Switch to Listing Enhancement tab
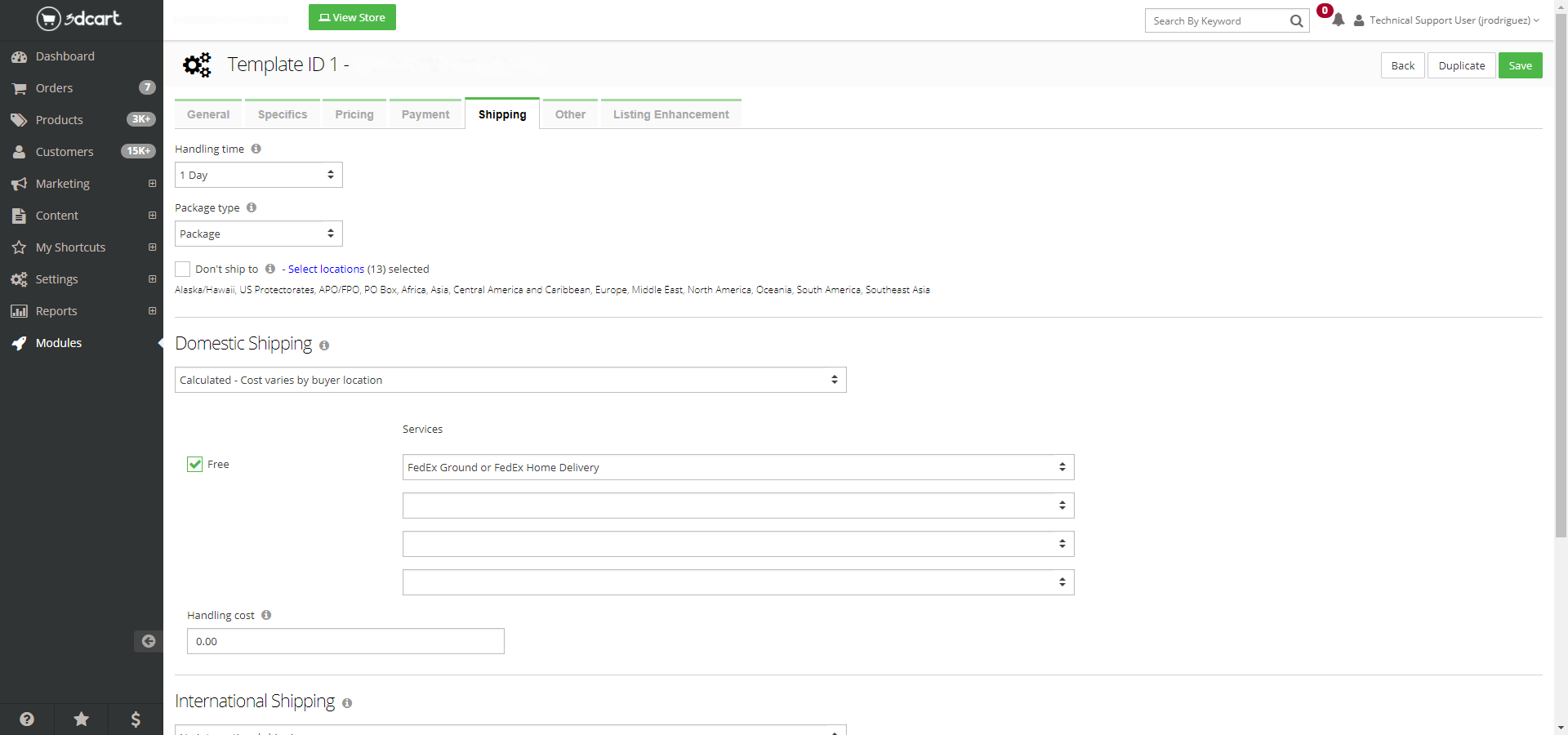 coord(670,114)
